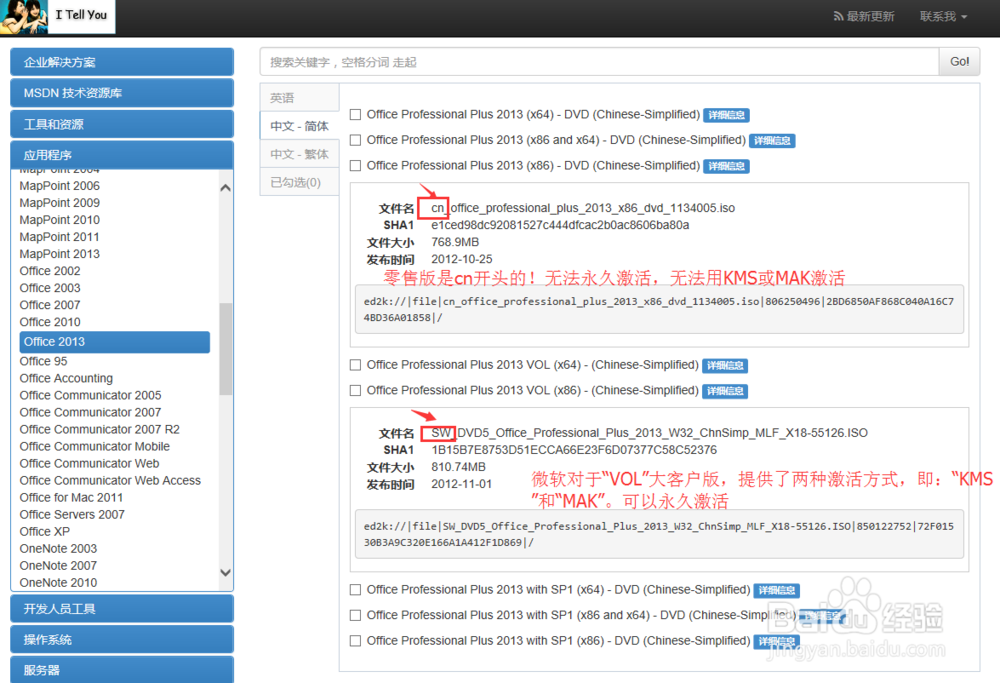Select Office Communicator Mobile
This screenshot has height=683, width=1000.
[x=94, y=446]
